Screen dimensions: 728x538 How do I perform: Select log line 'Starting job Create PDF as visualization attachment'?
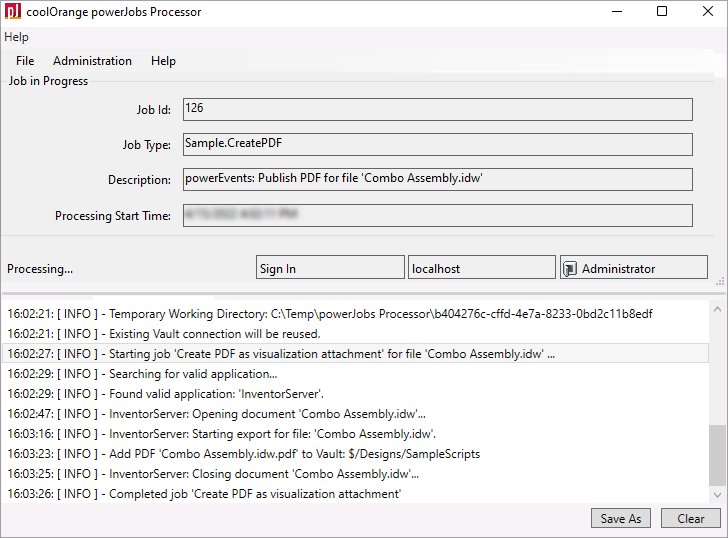tap(356, 354)
